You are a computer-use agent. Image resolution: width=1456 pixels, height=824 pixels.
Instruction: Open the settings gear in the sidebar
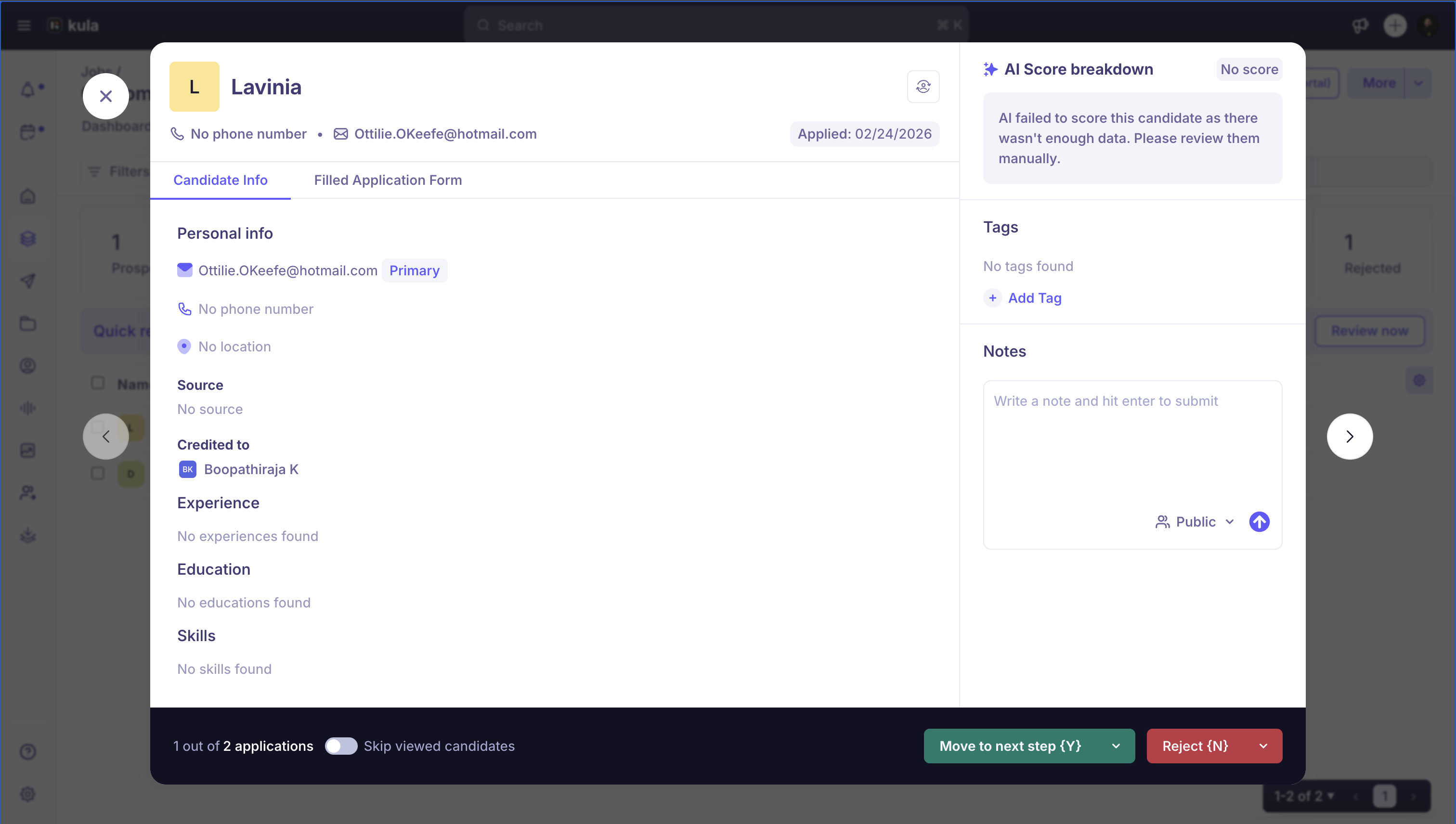click(28, 794)
